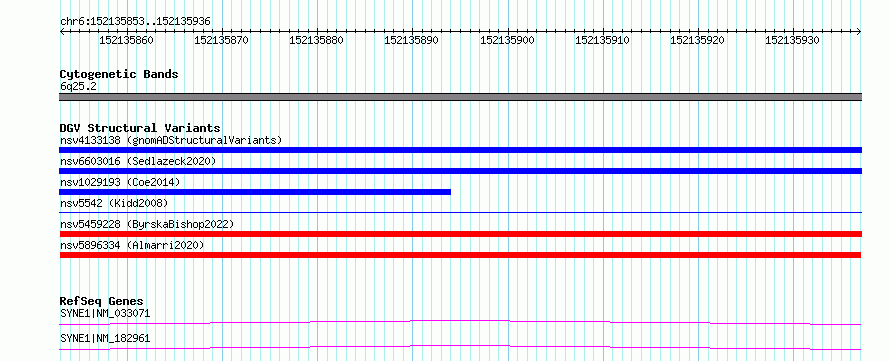
Task: Click the 6q25.2 band label
Action: [x=78, y=86]
